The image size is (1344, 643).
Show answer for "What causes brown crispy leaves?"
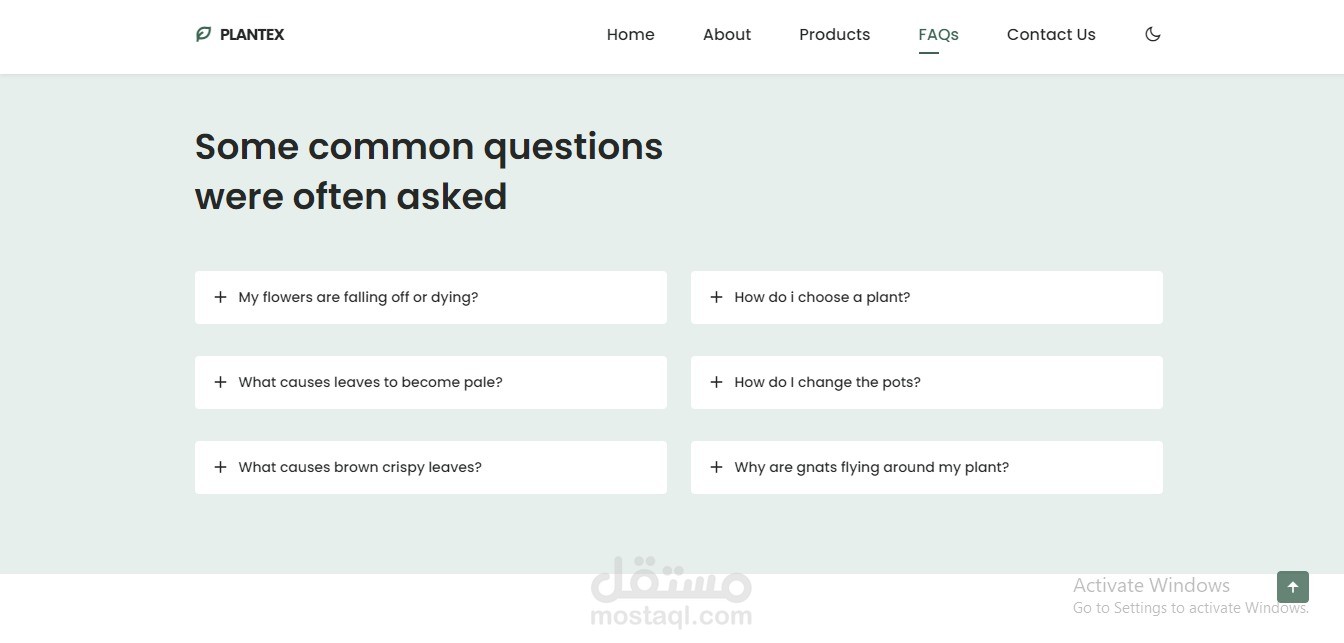[360, 467]
